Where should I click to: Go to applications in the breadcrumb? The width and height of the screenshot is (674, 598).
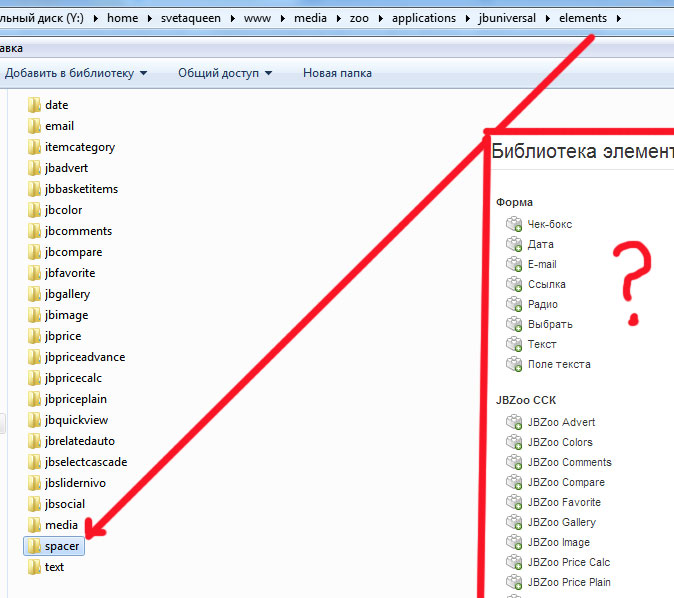pyautogui.click(x=424, y=18)
